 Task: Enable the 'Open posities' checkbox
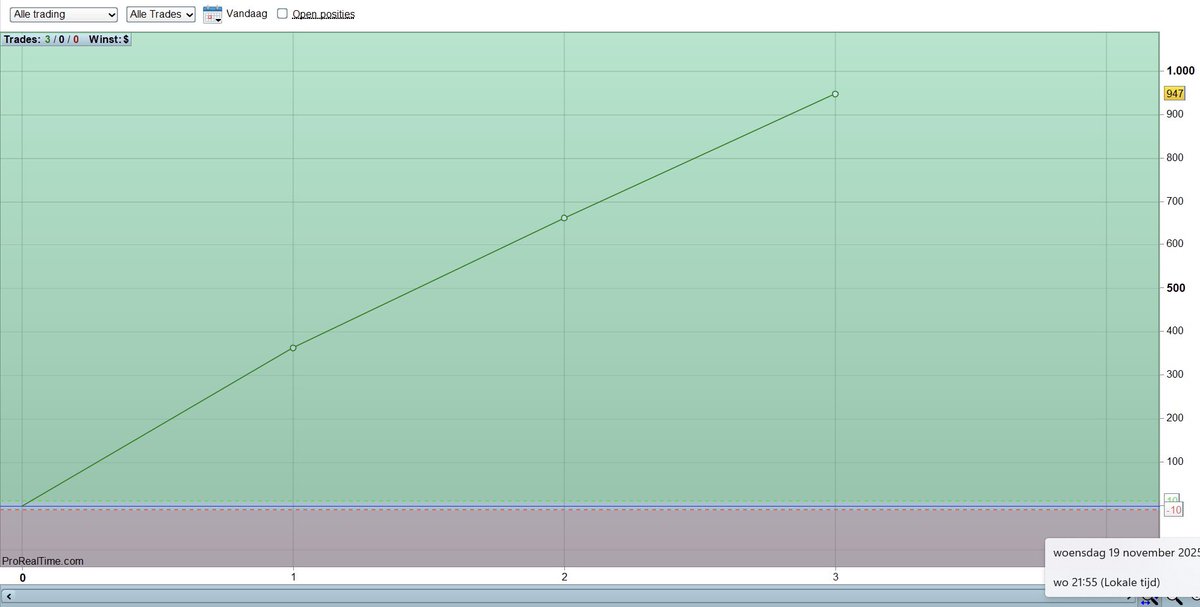(x=282, y=14)
